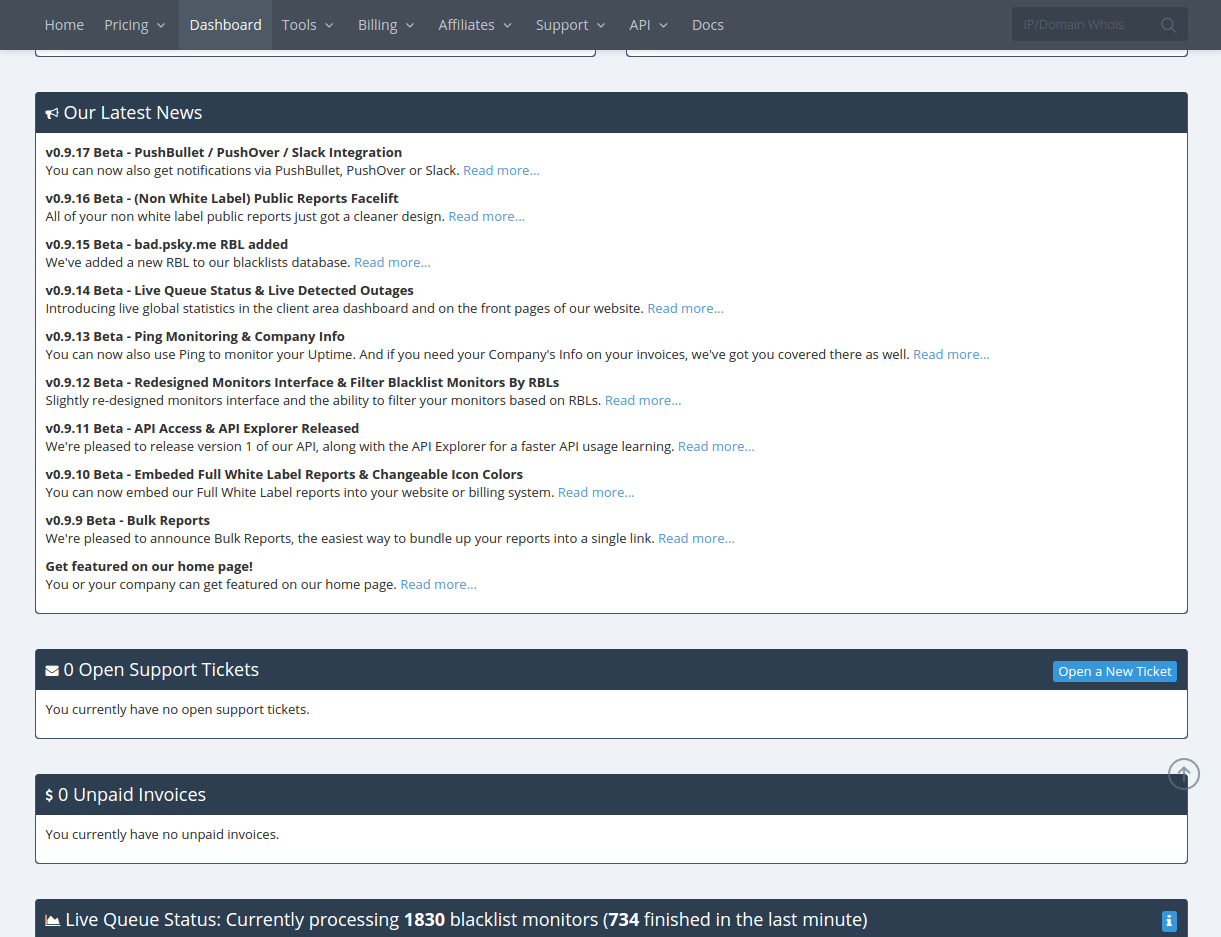Expand the Support dropdown menu
Screen dimensions: 1221x937
[570, 25]
